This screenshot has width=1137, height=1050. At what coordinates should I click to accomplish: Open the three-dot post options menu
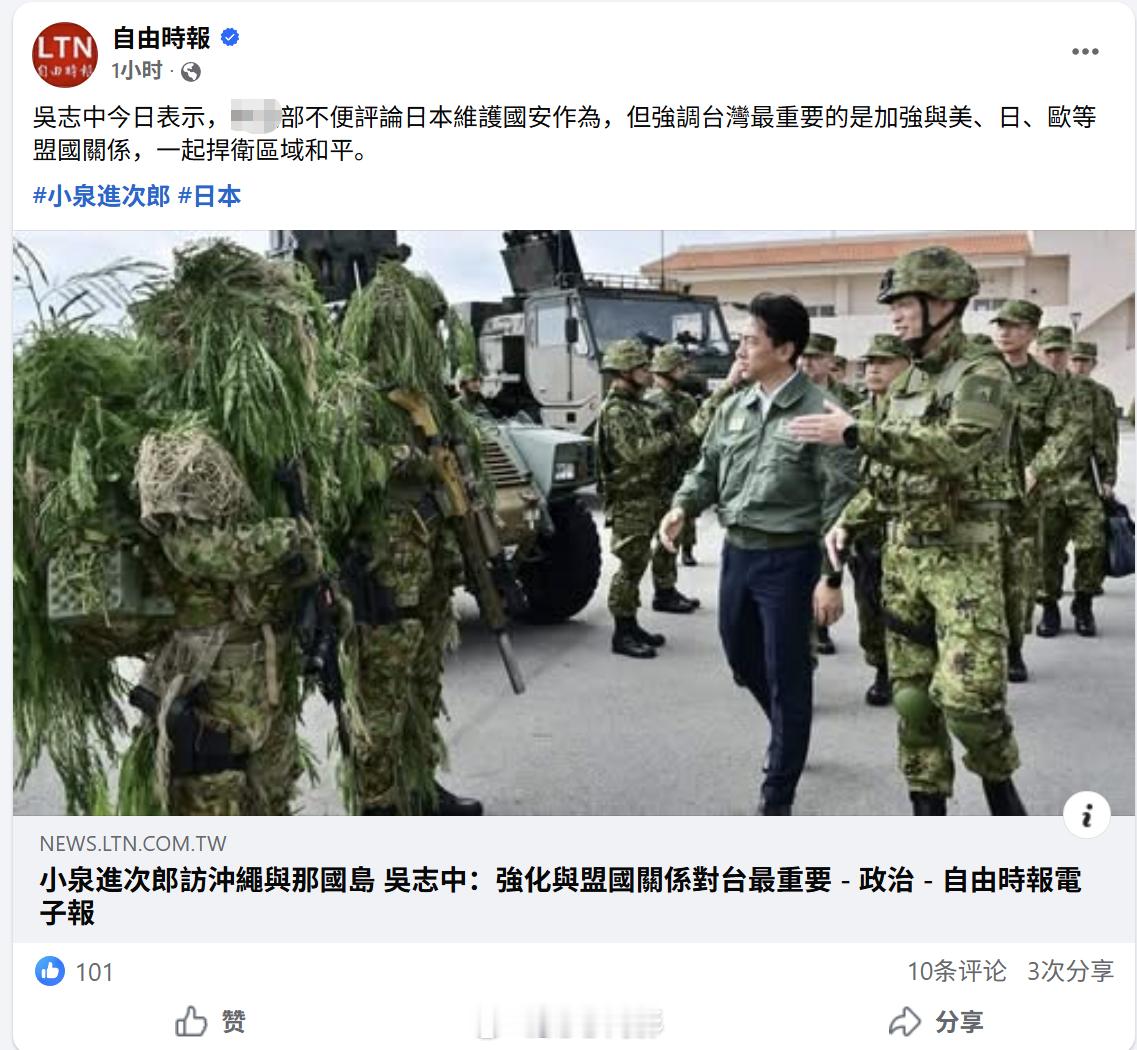[x=1085, y=51]
